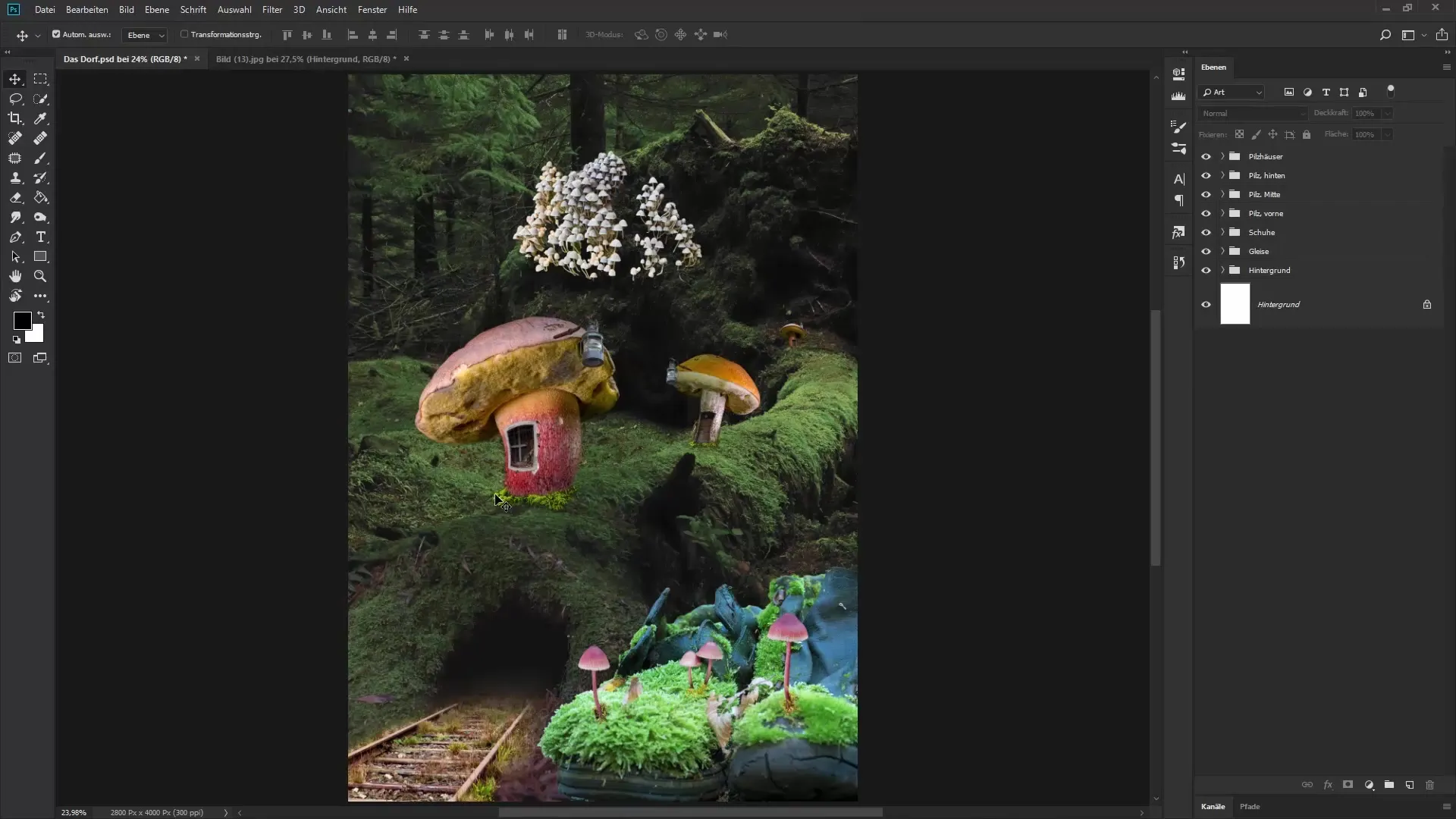Create new adjustment layer
The height and width of the screenshot is (819, 1456).
tap(1369, 785)
